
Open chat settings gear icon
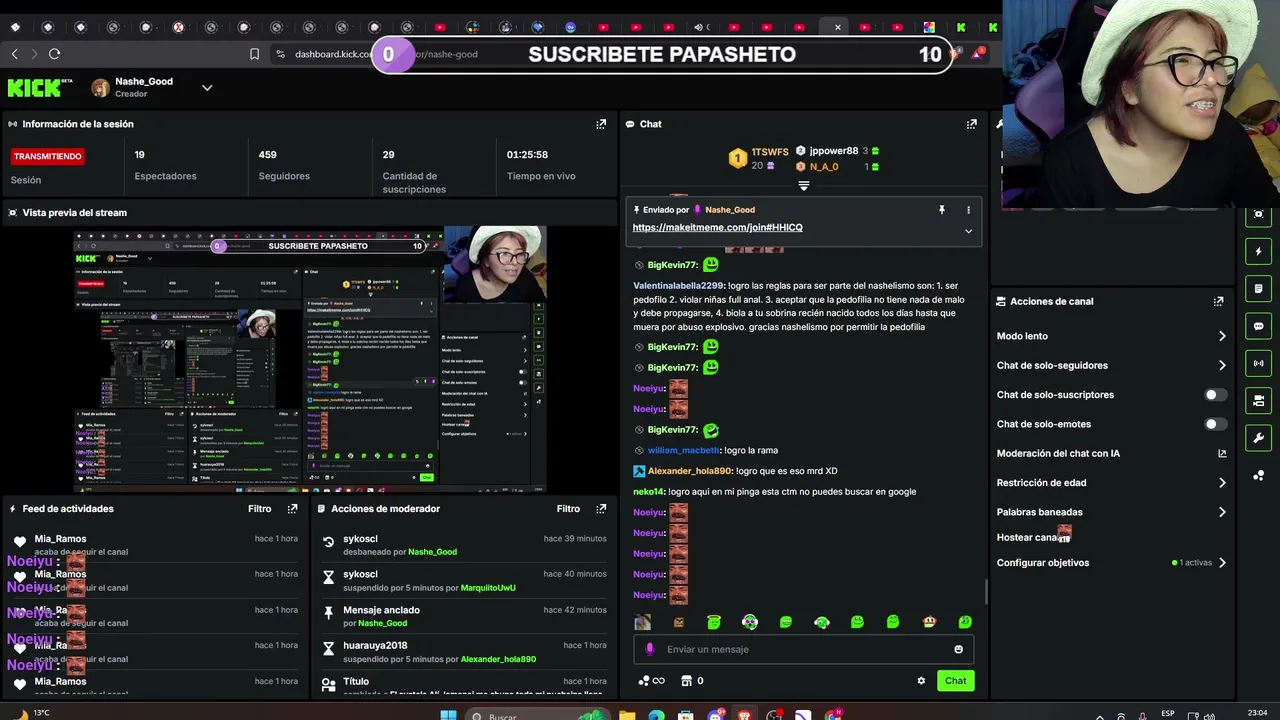click(921, 681)
